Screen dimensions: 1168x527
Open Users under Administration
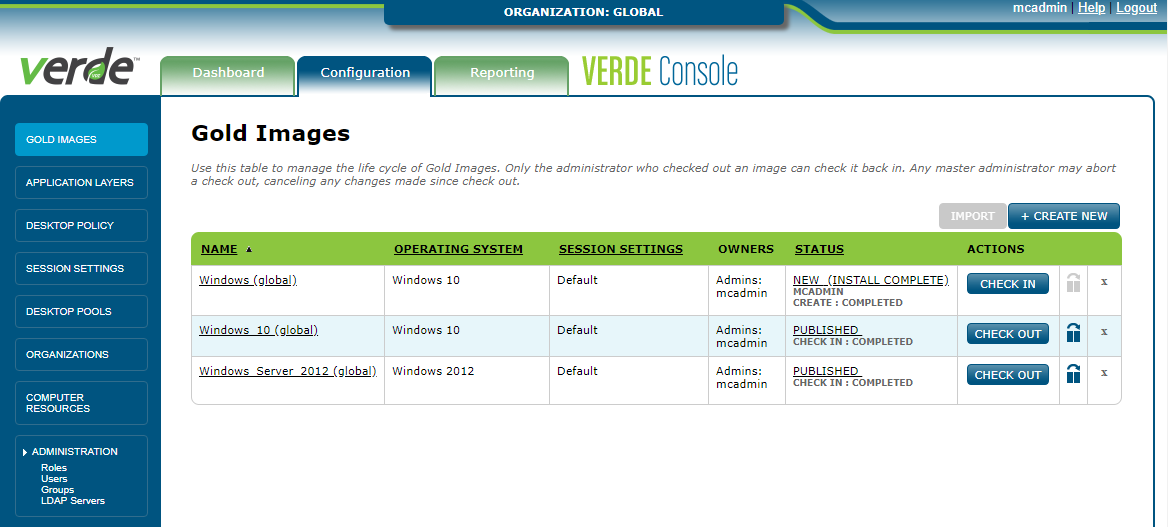54,479
